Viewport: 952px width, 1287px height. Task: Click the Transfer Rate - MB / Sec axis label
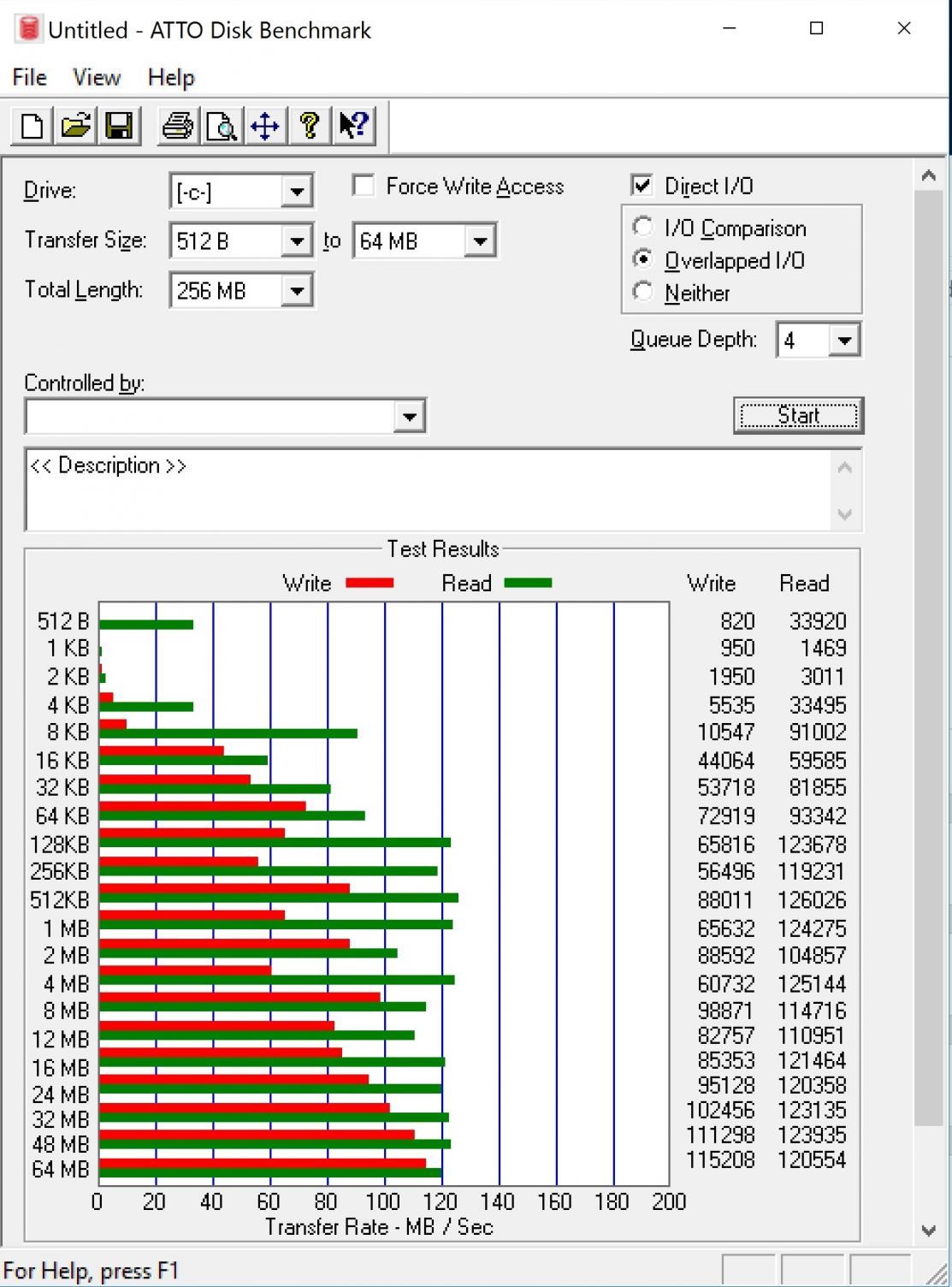coord(379,1227)
